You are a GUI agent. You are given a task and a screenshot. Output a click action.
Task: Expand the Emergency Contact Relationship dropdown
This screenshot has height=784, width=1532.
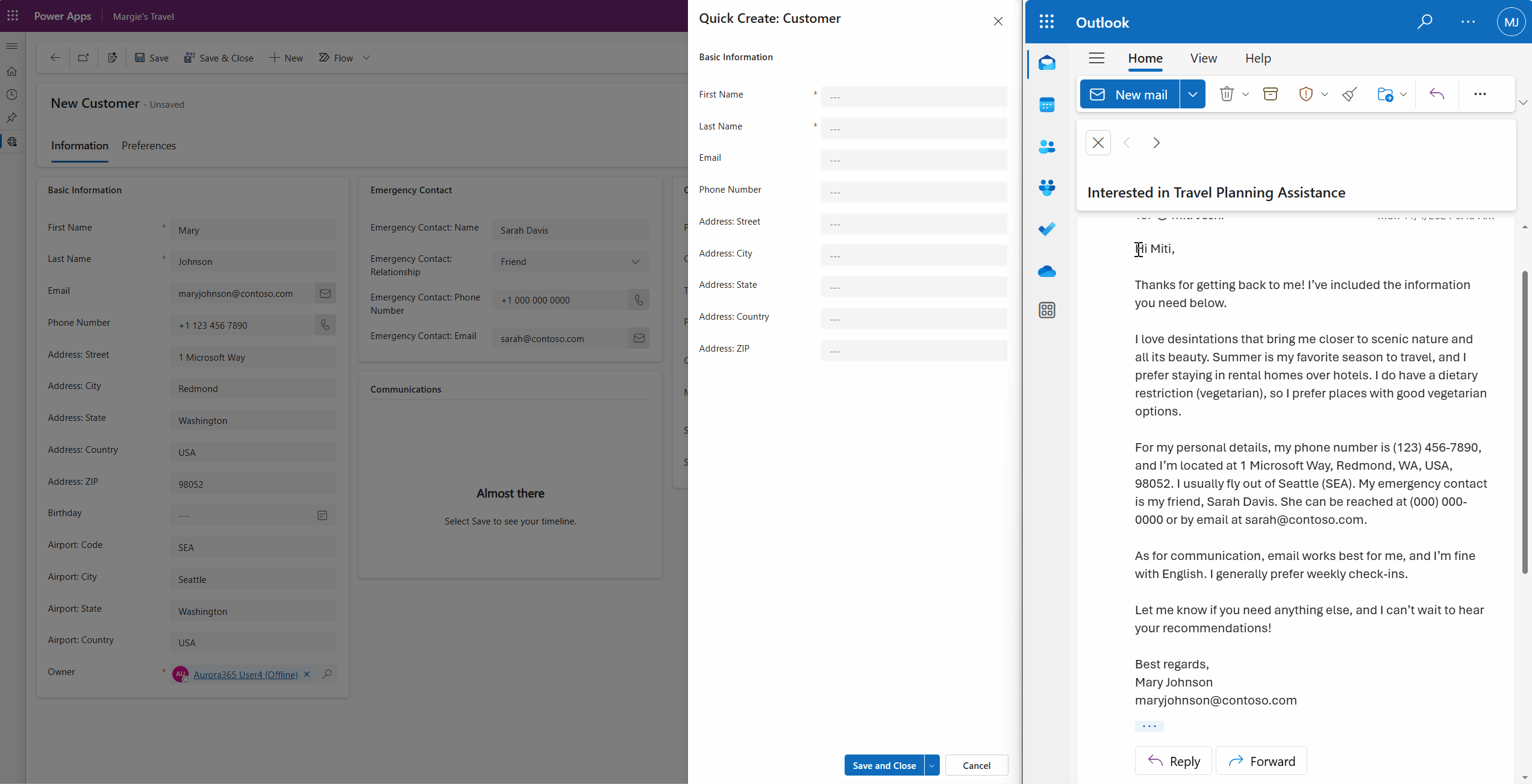click(x=636, y=261)
